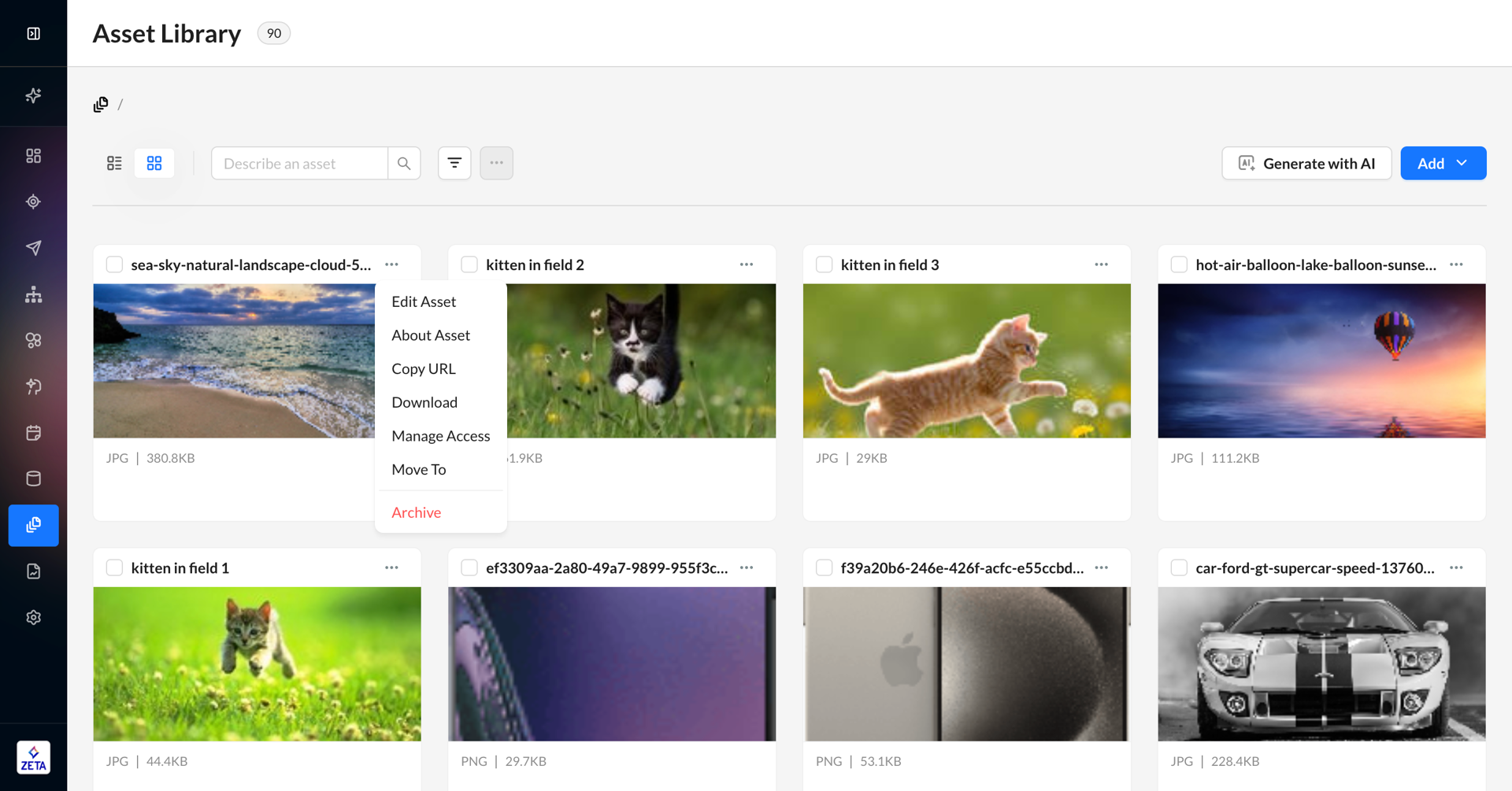Click Generate with AI button

click(1306, 163)
